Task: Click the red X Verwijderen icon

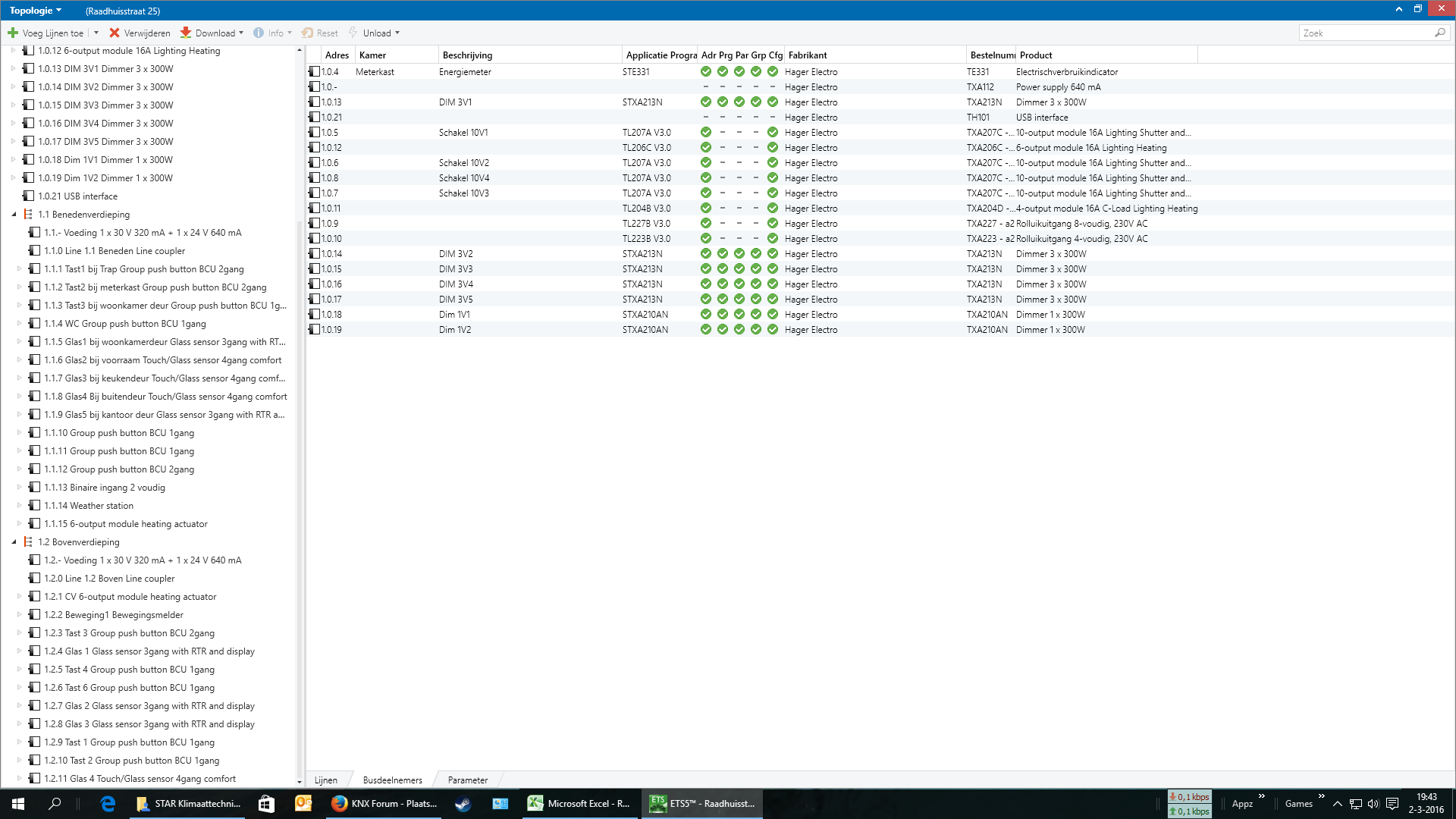Action: tap(115, 33)
